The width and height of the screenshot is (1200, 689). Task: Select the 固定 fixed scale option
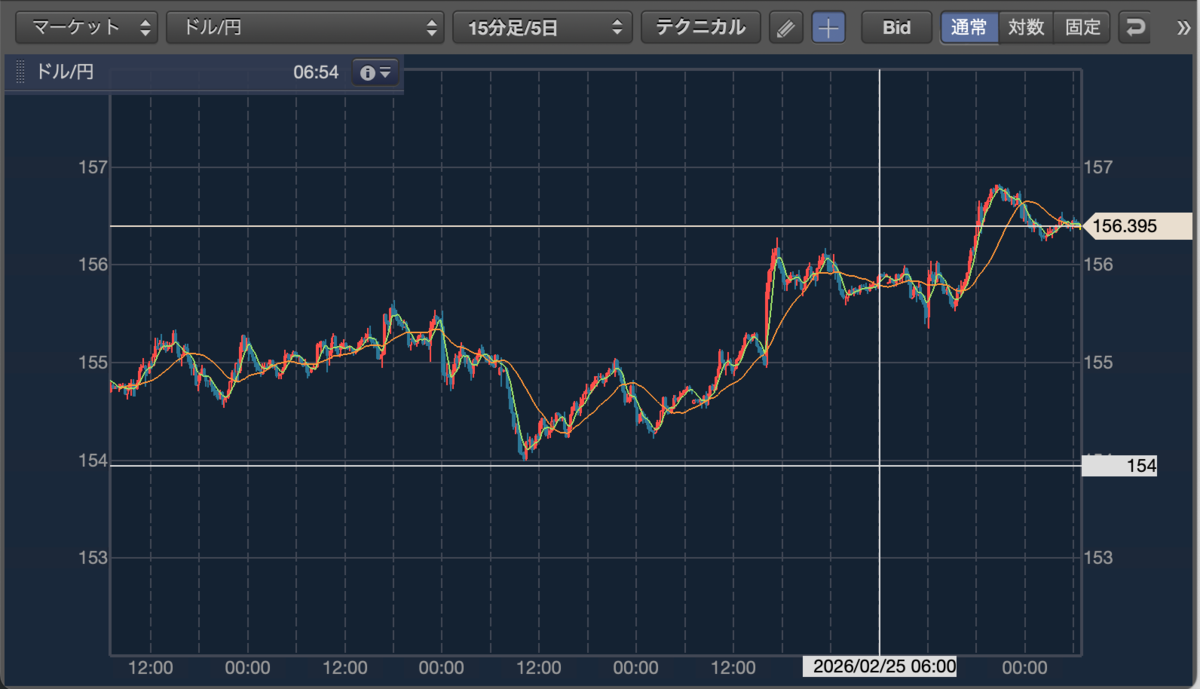pyautogui.click(x=1083, y=28)
